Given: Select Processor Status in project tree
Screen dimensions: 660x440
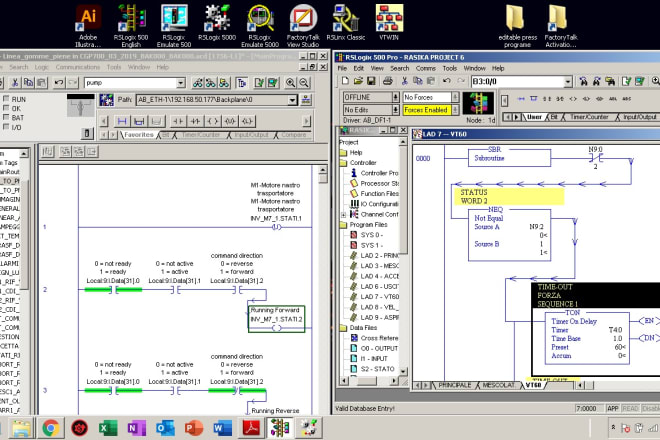Looking at the screenshot, I should (374, 184).
